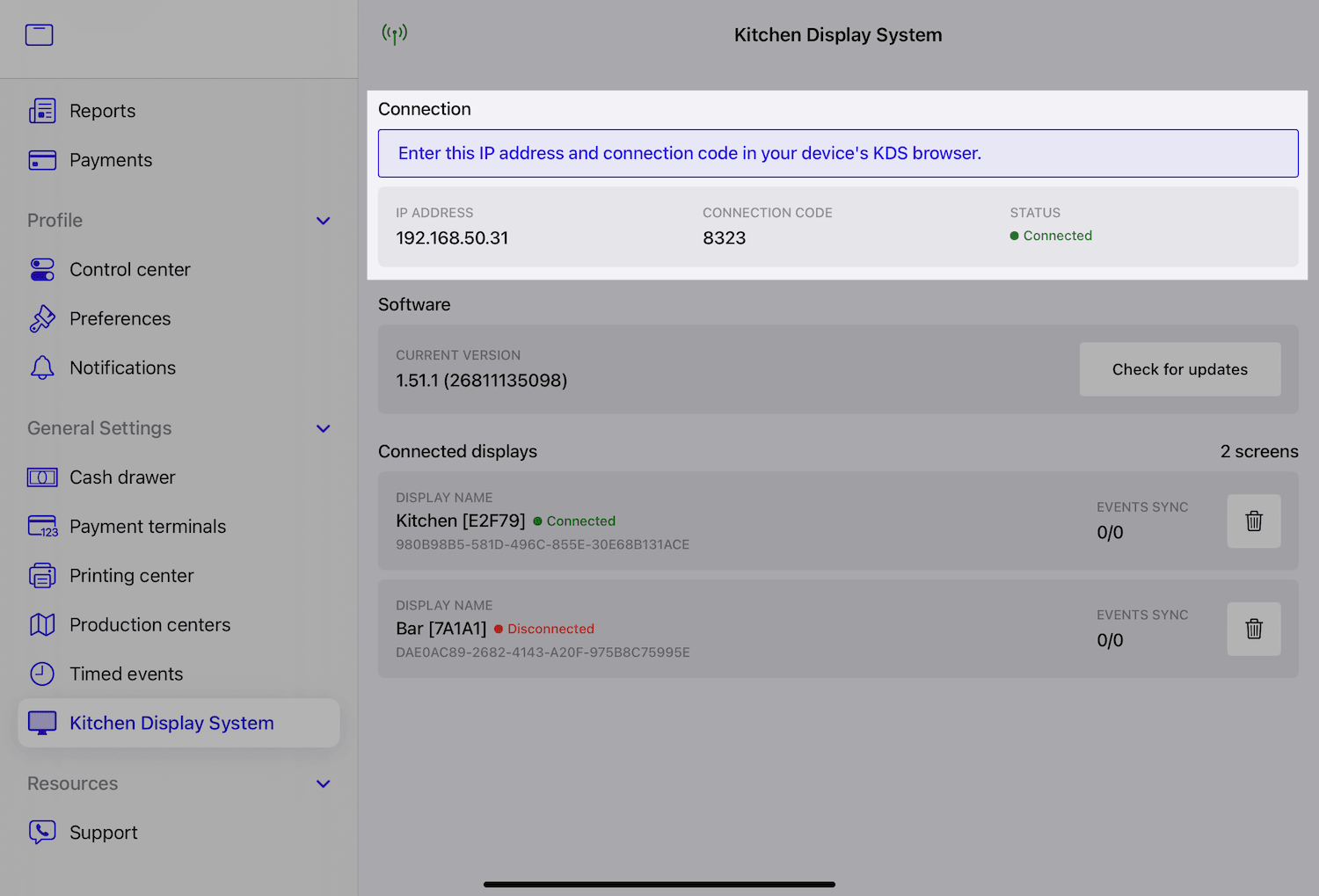Open Reports icon in sidebar
This screenshot has height=896, width=1319.
pyautogui.click(x=42, y=111)
